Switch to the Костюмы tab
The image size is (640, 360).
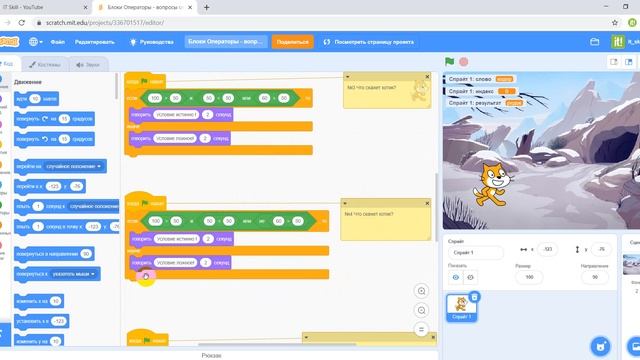44,64
